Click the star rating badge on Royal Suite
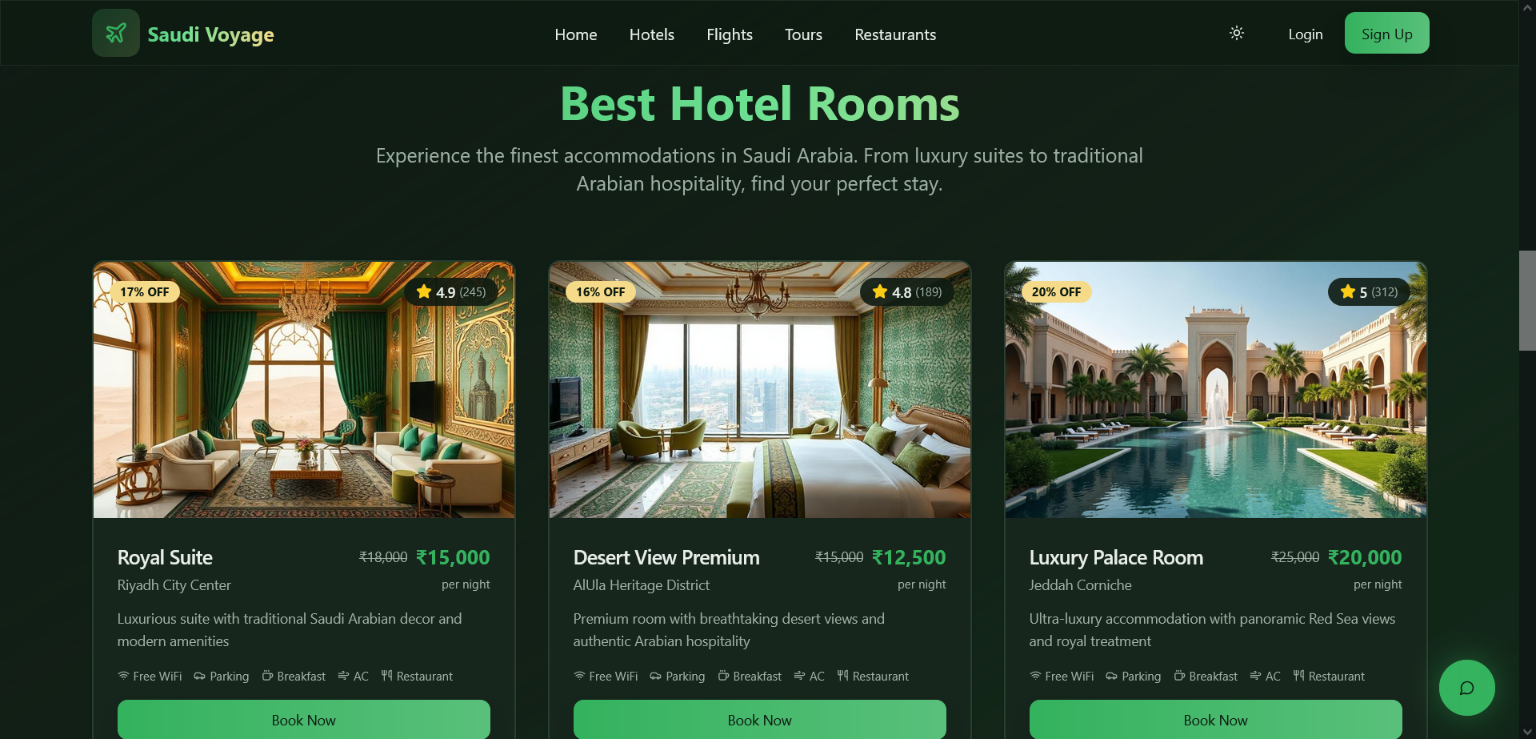Image resolution: width=1536 pixels, height=739 pixels. [x=451, y=292]
